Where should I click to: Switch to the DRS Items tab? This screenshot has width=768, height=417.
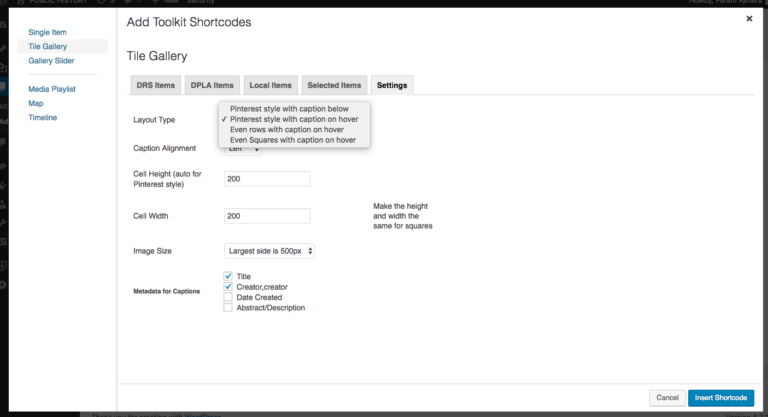[x=155, y=86]
